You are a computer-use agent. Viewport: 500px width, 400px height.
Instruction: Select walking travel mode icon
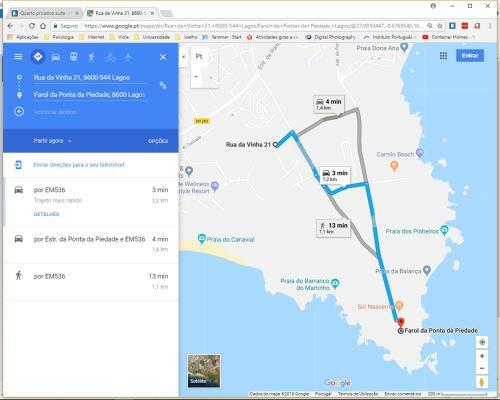point(91,57)
